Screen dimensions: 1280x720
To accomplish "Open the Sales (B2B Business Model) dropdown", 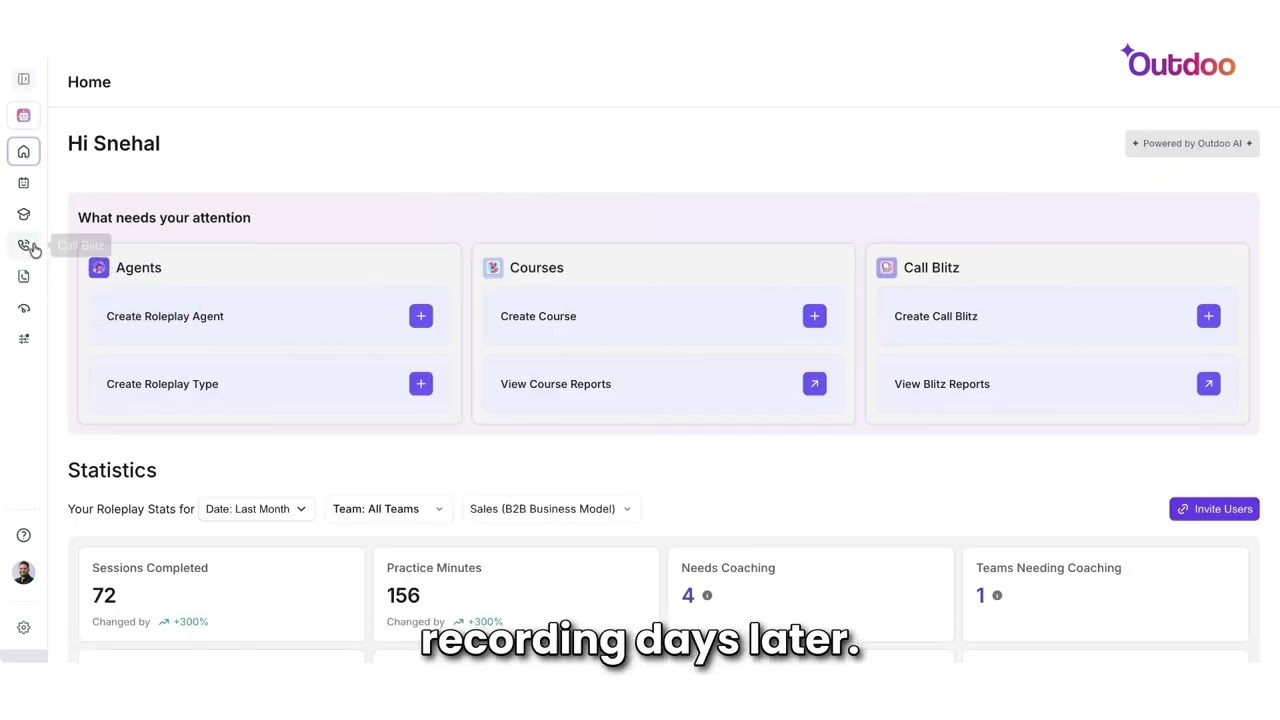I will point(550,509).
